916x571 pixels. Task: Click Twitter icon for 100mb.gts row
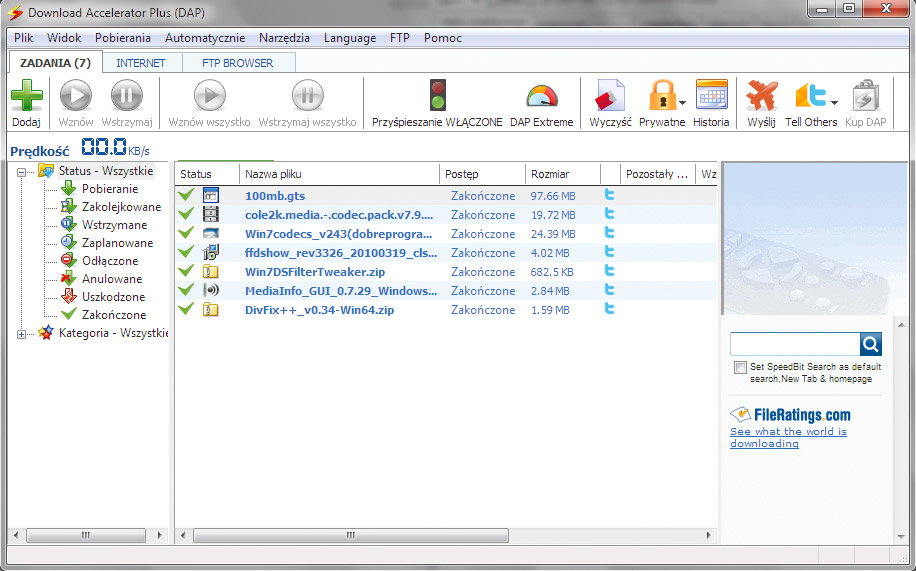coord(610,196)
